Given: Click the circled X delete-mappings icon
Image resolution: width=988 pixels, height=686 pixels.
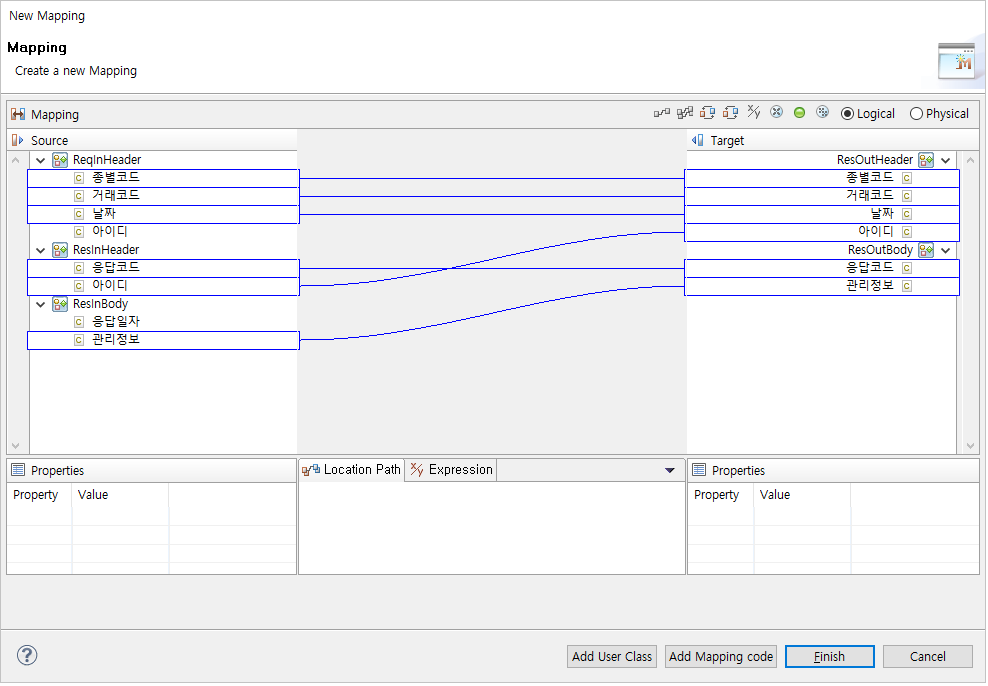Looking at the screenshot, I should 776,112.
